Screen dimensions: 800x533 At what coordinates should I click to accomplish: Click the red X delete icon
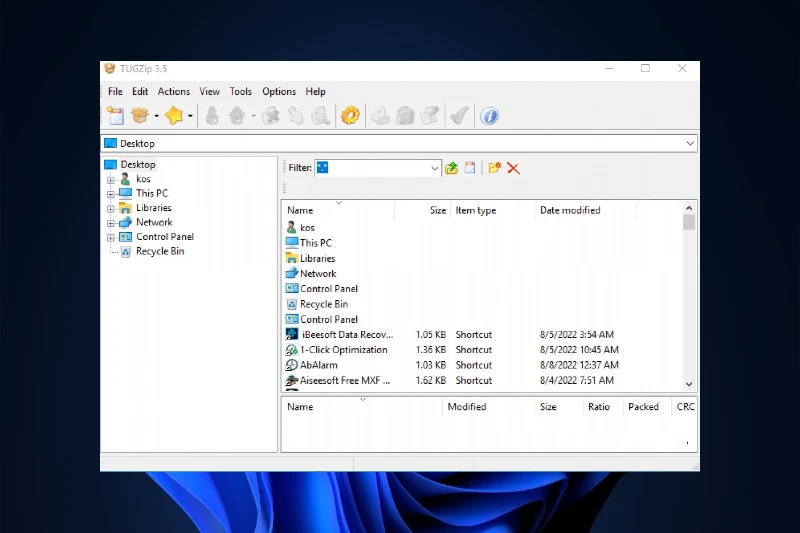tap(513, 168)
